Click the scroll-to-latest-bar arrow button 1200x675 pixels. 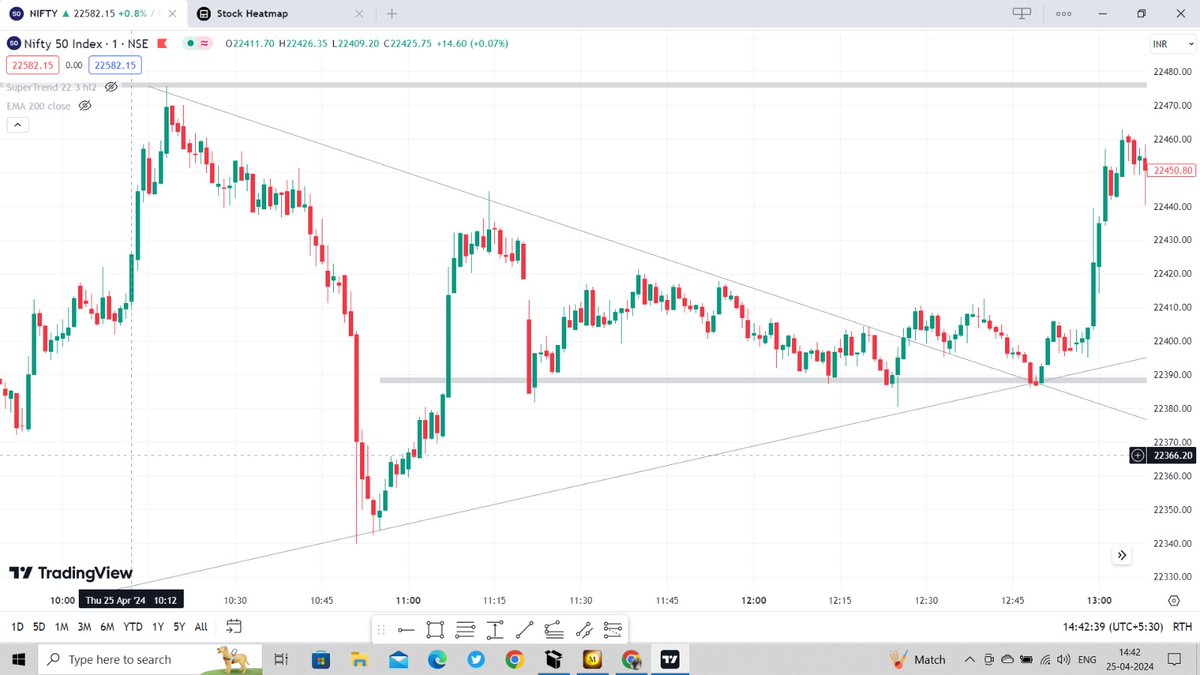coord(1122,555)
